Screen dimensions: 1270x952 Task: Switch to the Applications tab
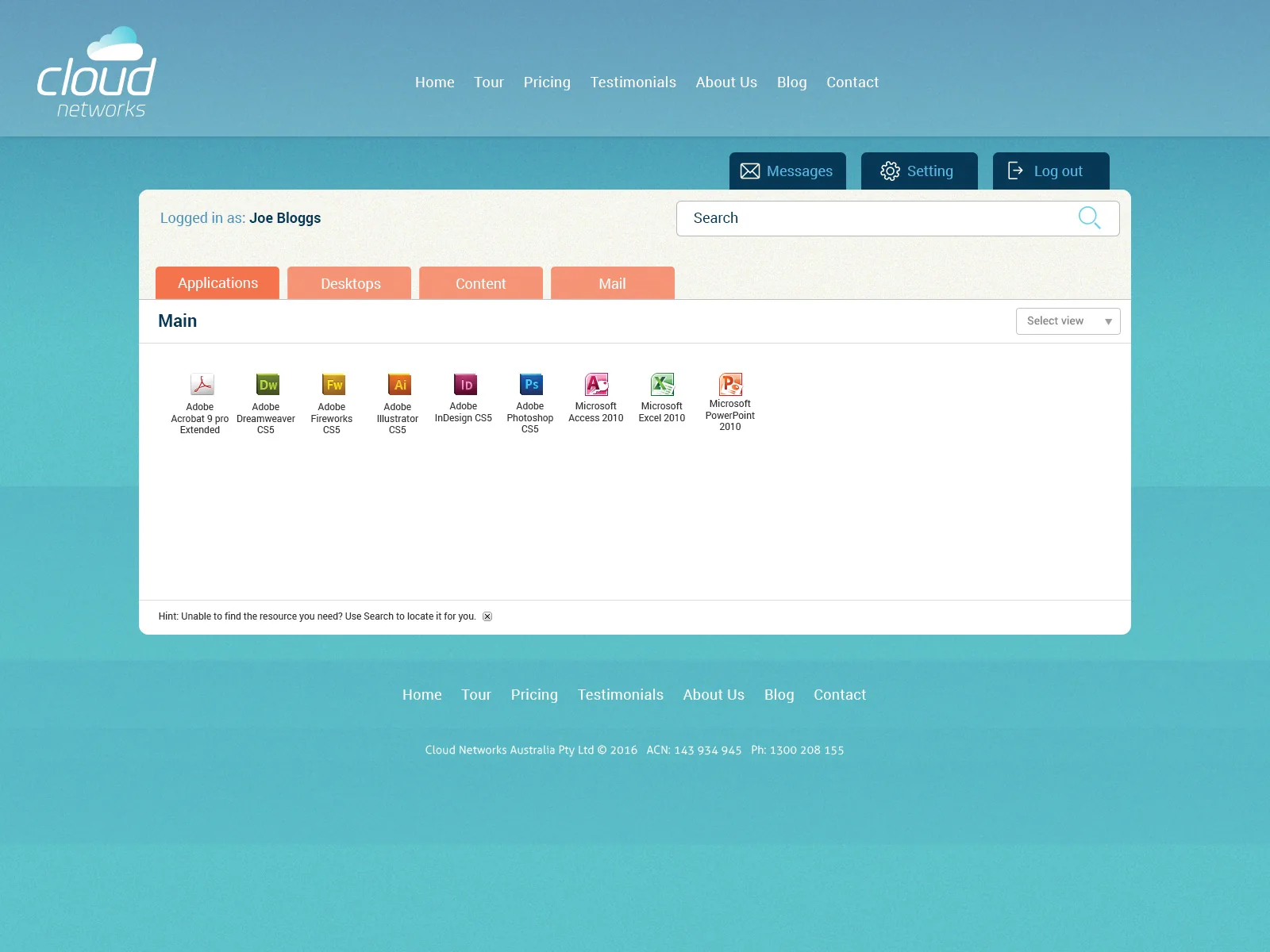point(217,283)
